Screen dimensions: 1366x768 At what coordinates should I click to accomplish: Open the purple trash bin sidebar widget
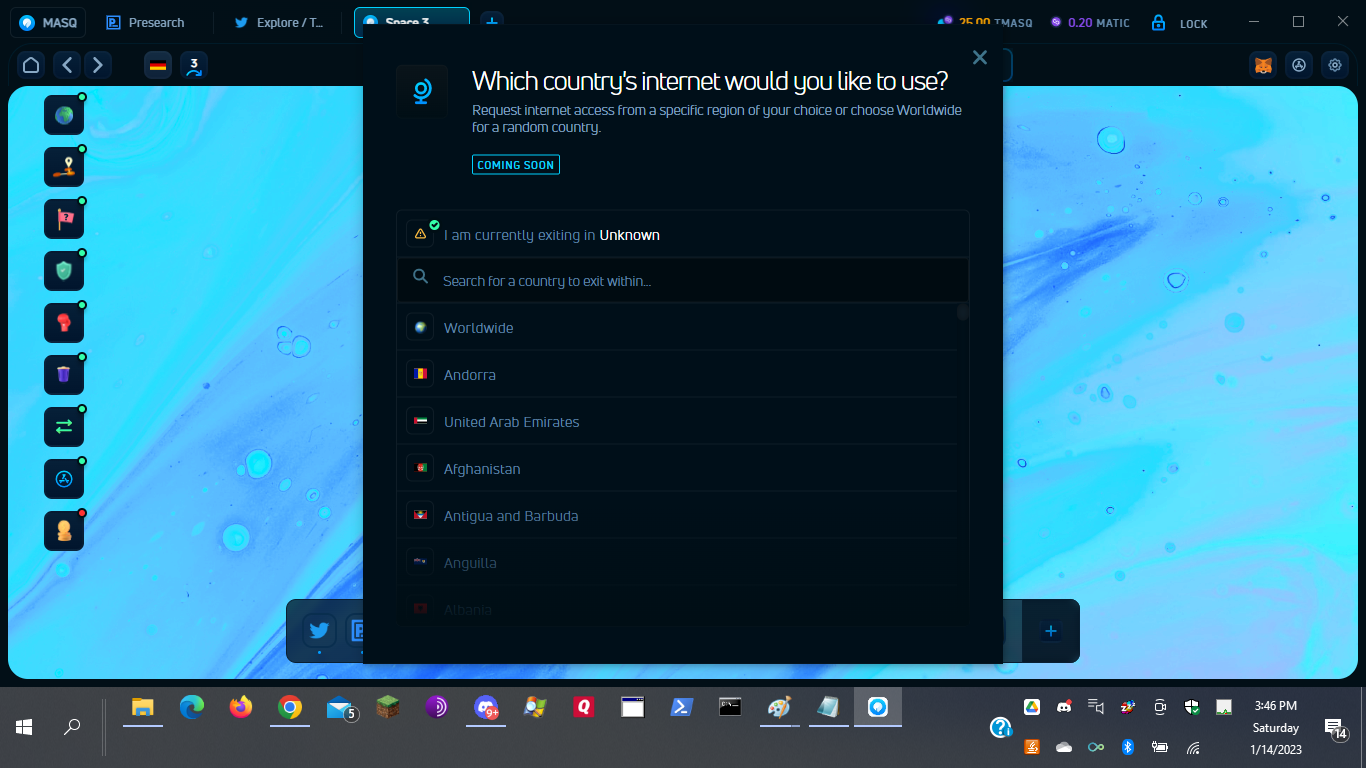click(64, 375)
